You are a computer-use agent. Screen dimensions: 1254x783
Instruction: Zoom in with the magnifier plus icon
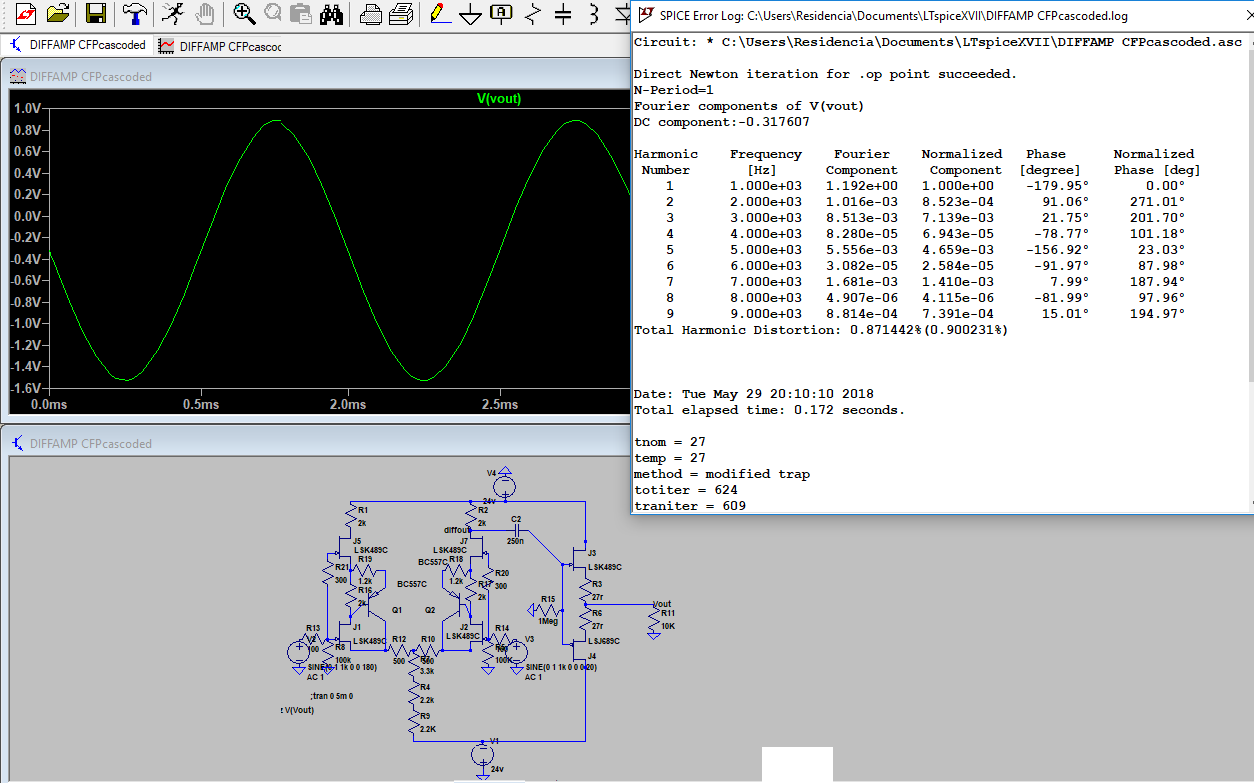coord(243,14)
